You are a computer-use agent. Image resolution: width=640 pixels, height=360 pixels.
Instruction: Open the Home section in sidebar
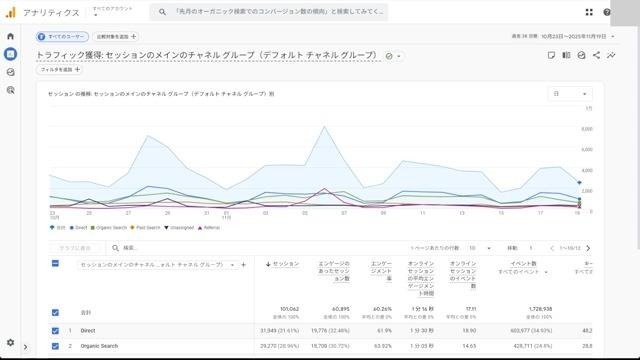[x=11, y=36]
